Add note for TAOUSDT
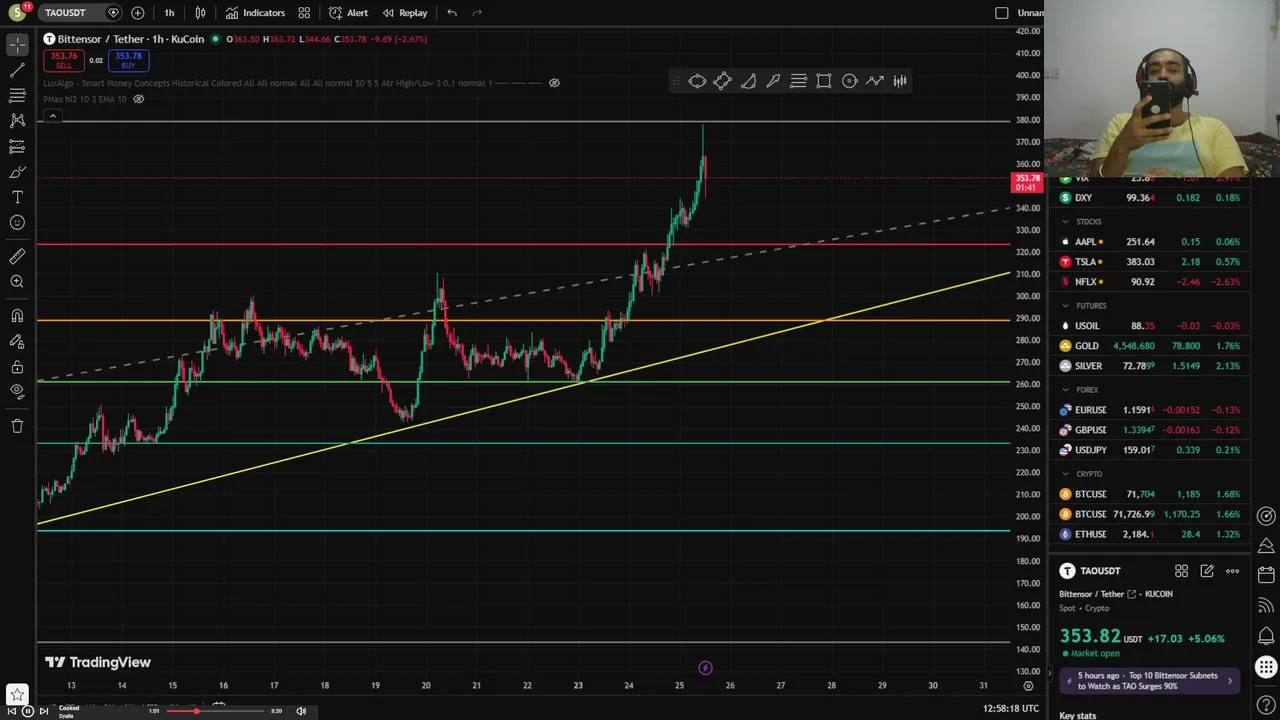 [1207, 571]
